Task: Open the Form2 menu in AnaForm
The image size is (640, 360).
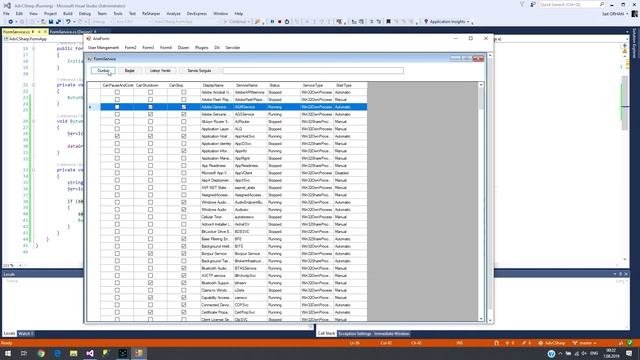Action: [x=131, y=48]
